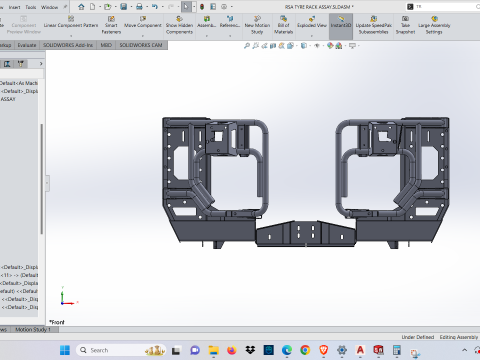Image resolution: width=480 pixels, height=360 pixels.
Task: Click the FeatureManager vertical scrollbar
Action: point(42,179)
